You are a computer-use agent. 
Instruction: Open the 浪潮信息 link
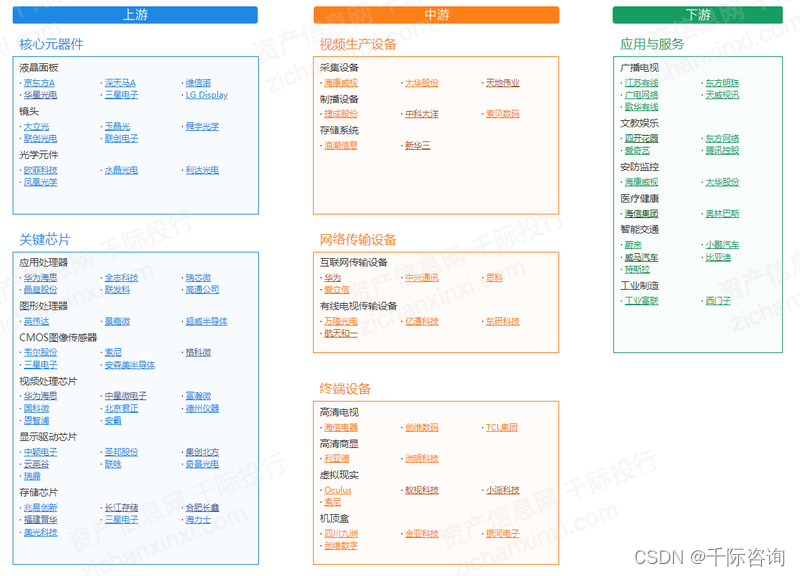tap(341, 146)
